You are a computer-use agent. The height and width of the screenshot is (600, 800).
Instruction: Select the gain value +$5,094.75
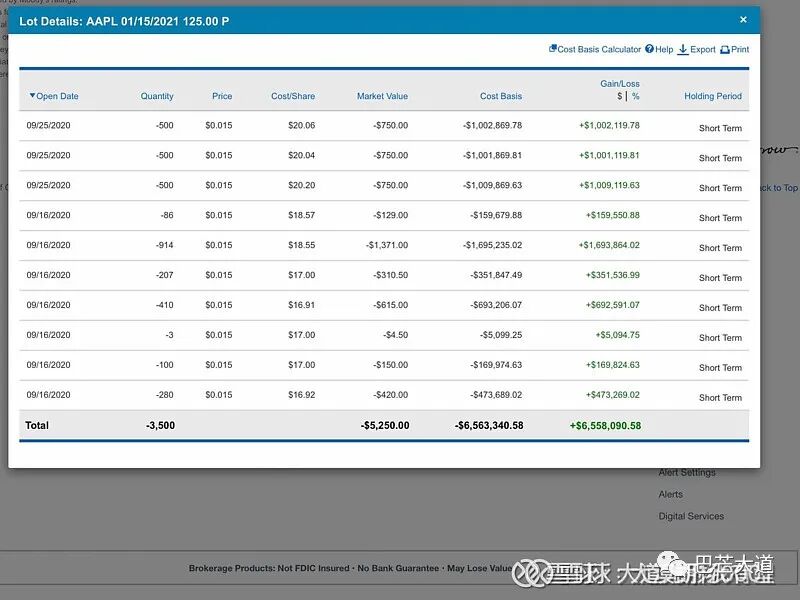point(617,335)
